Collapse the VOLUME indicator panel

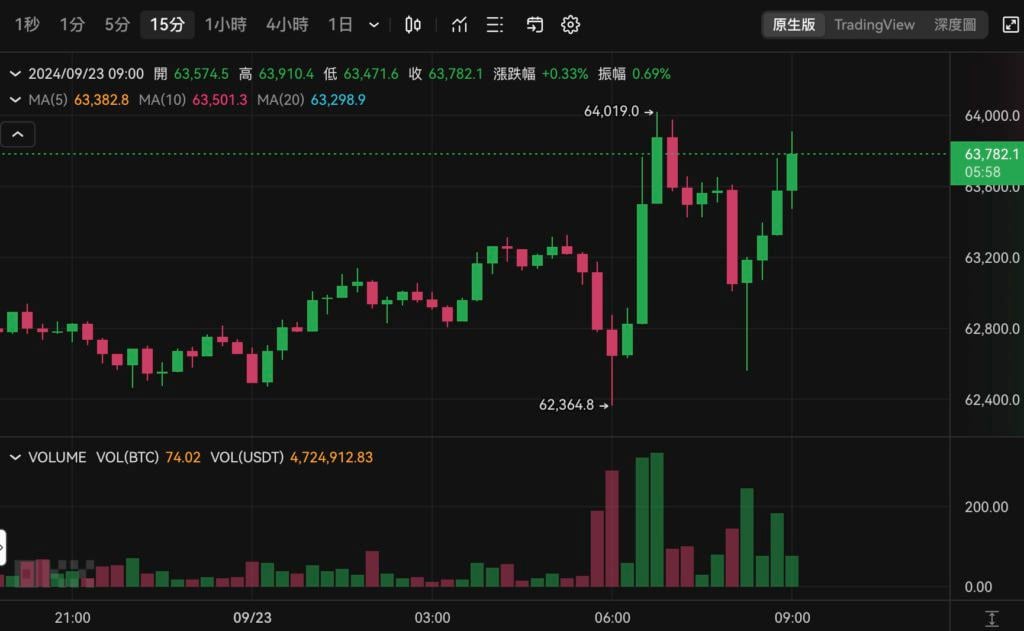coord(15,457)
